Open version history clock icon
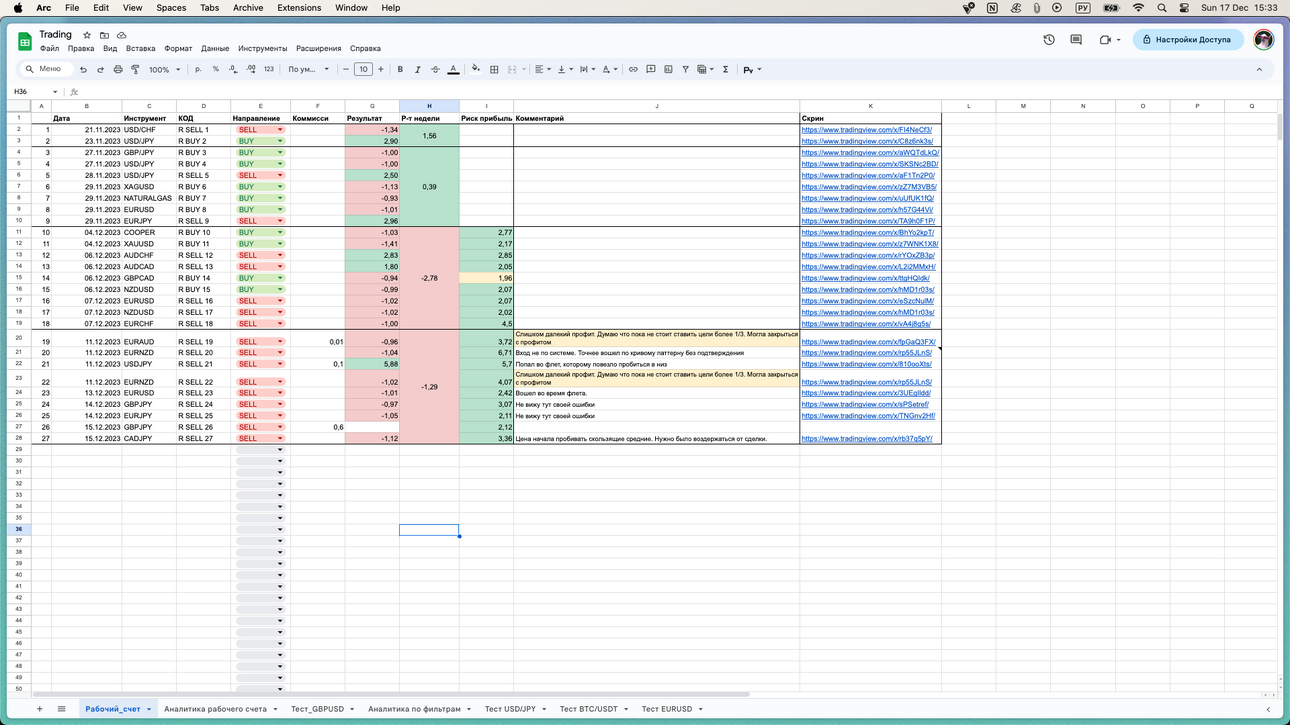This screenshot has height=725, width=1290. click(1049, 40)
